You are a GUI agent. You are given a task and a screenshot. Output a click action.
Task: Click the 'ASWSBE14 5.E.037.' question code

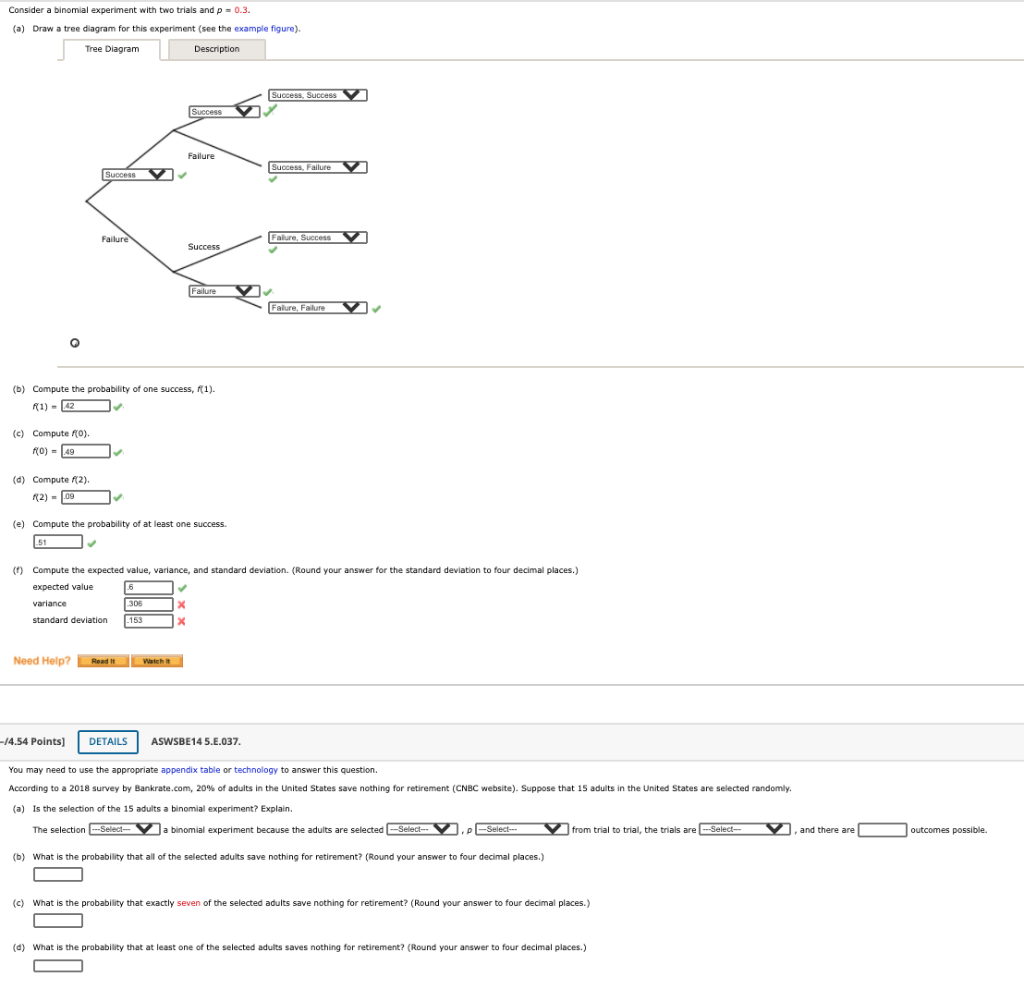coord(196,741)
